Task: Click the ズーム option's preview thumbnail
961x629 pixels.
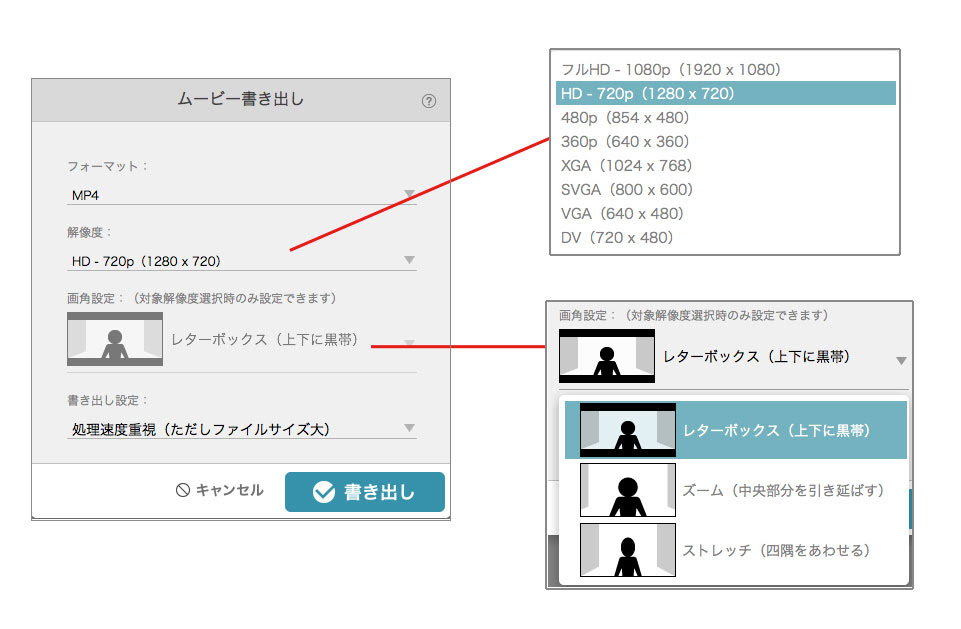Action: point(628,490)
